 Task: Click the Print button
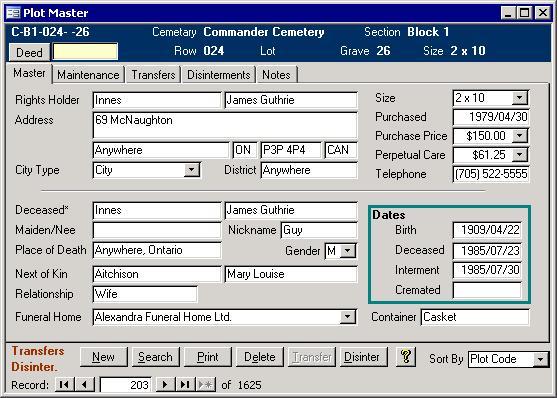coord(207,357)
